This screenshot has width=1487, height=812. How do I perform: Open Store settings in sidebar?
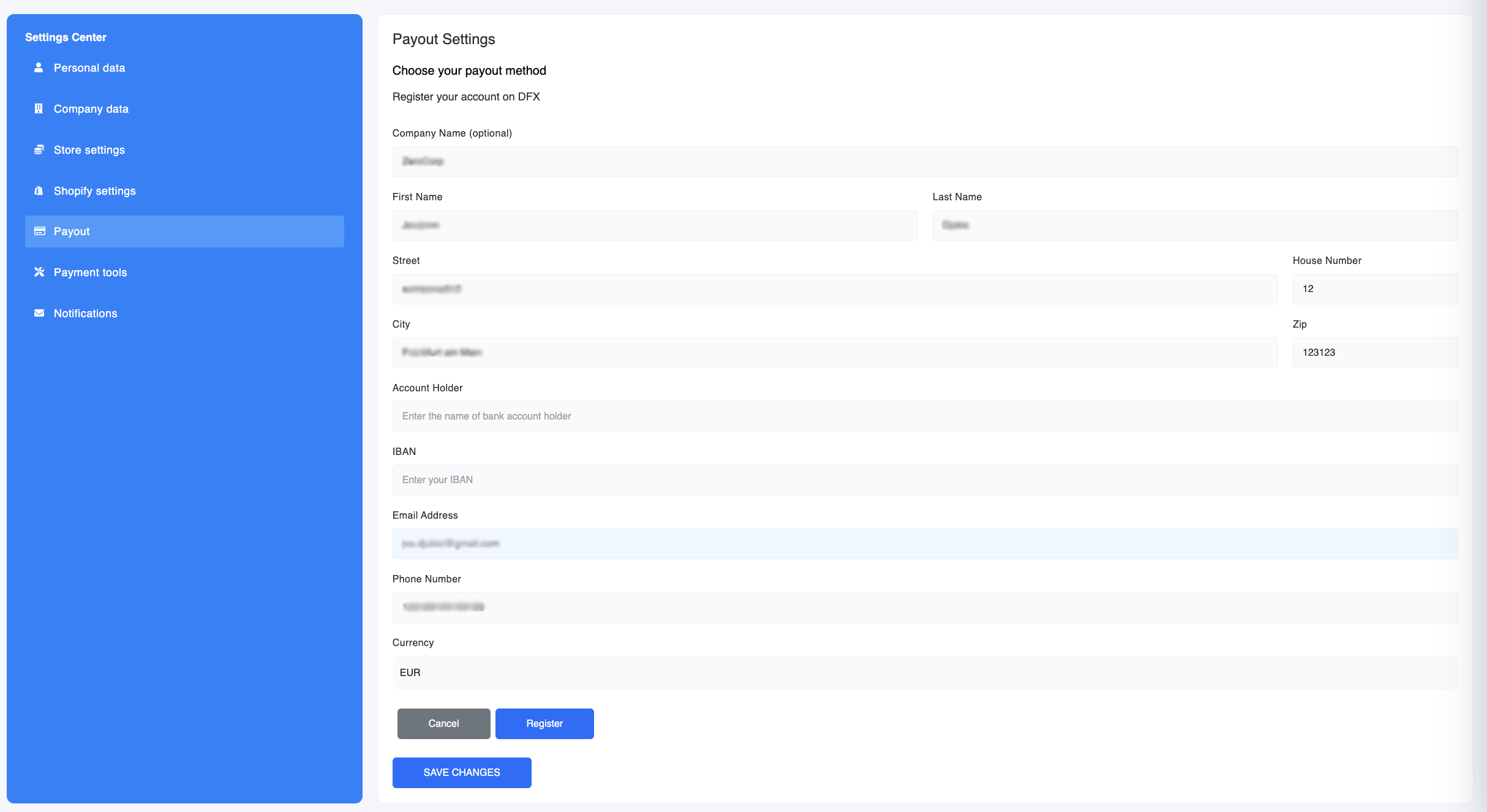point(89,150)
